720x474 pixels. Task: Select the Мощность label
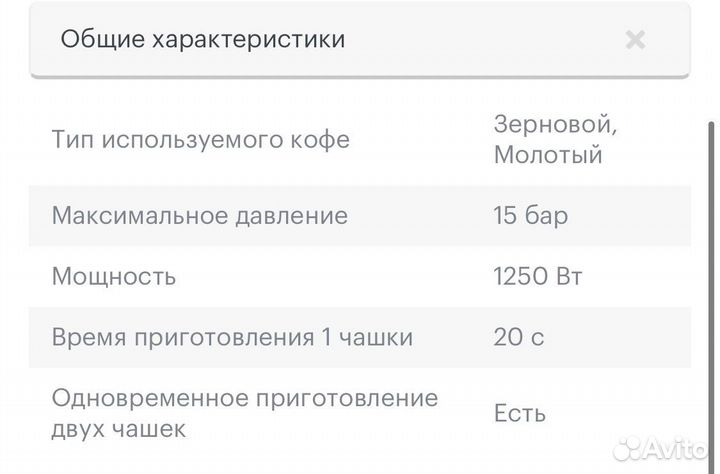(x=114, y=276)
